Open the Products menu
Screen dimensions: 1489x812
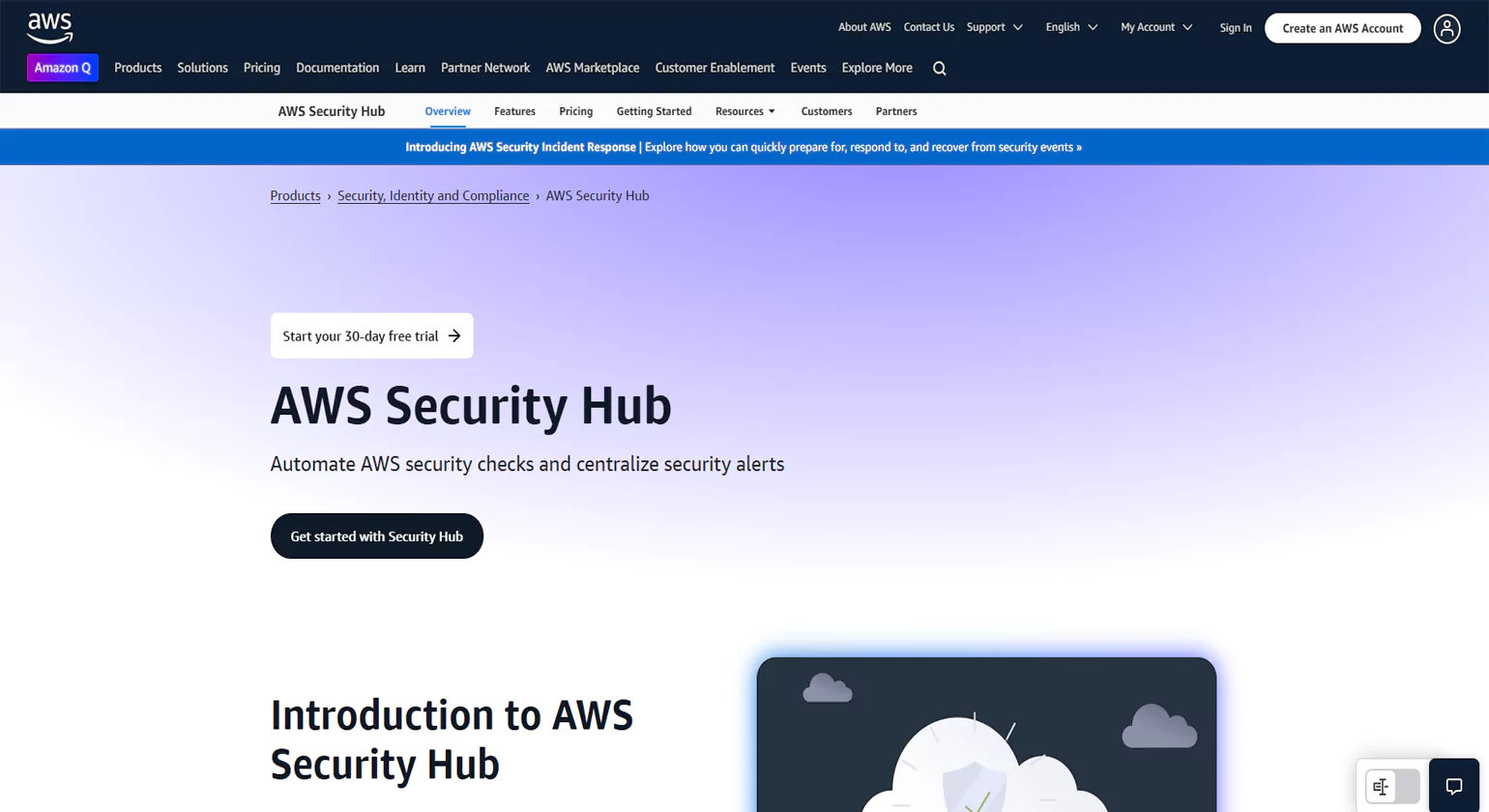click(137, 68)
